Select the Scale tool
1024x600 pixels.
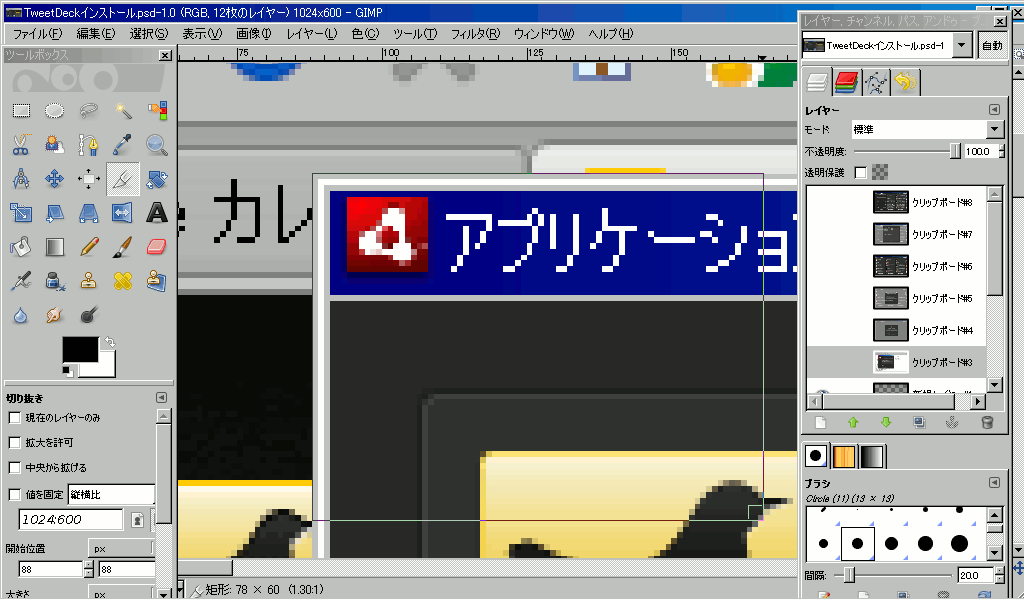point(22,213)
